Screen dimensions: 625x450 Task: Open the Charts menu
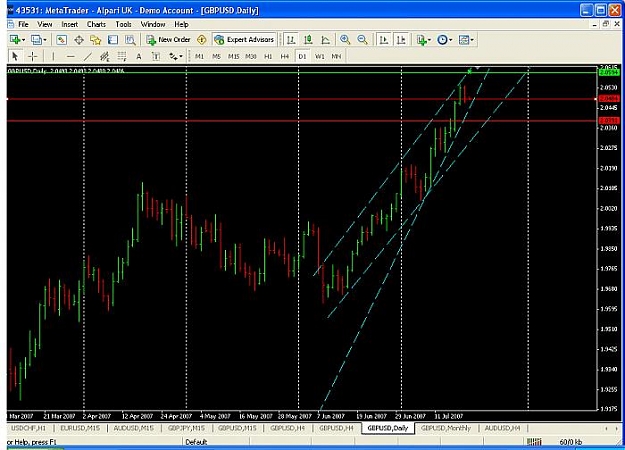pyautogui.click(x=96, y=24)
